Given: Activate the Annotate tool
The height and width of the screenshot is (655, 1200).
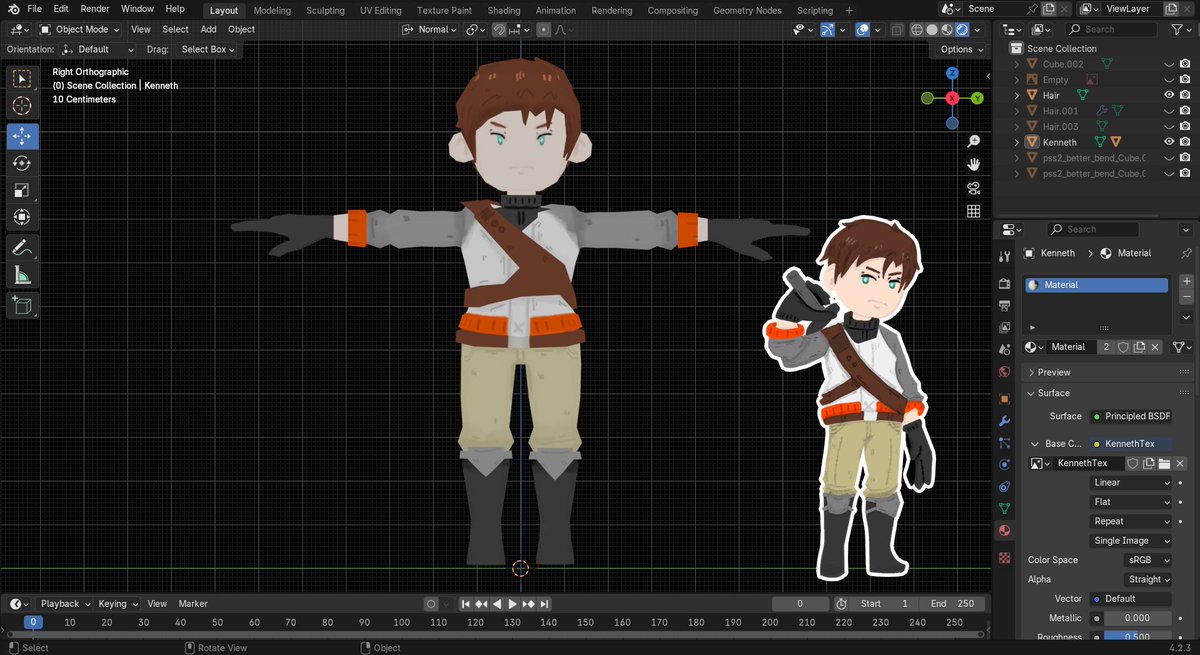Looking at the screenshot, I should 22,247.
